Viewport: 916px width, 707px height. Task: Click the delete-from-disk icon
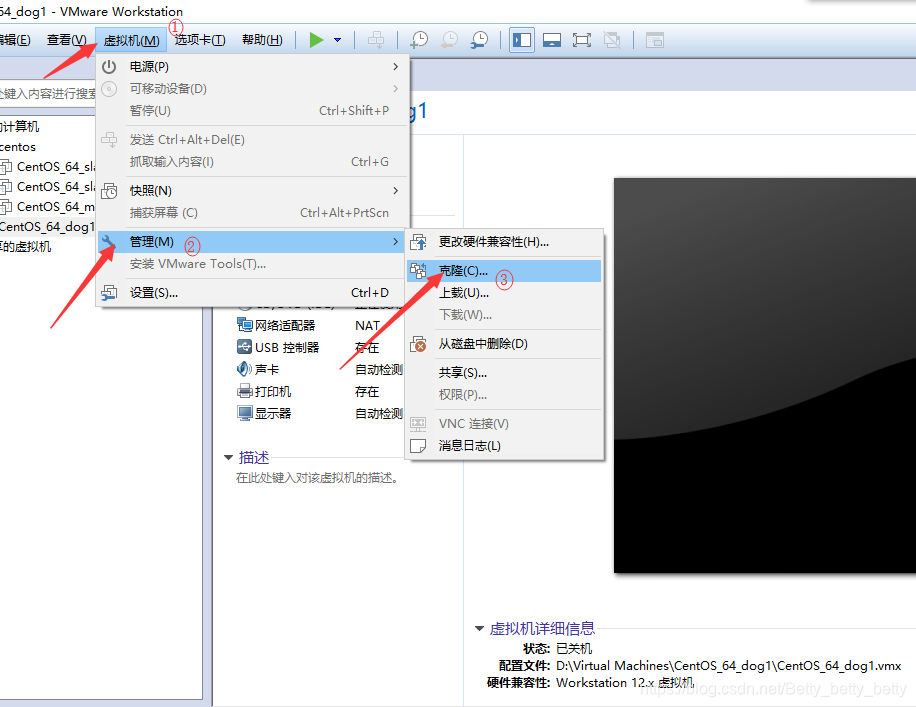click(418, 344)
